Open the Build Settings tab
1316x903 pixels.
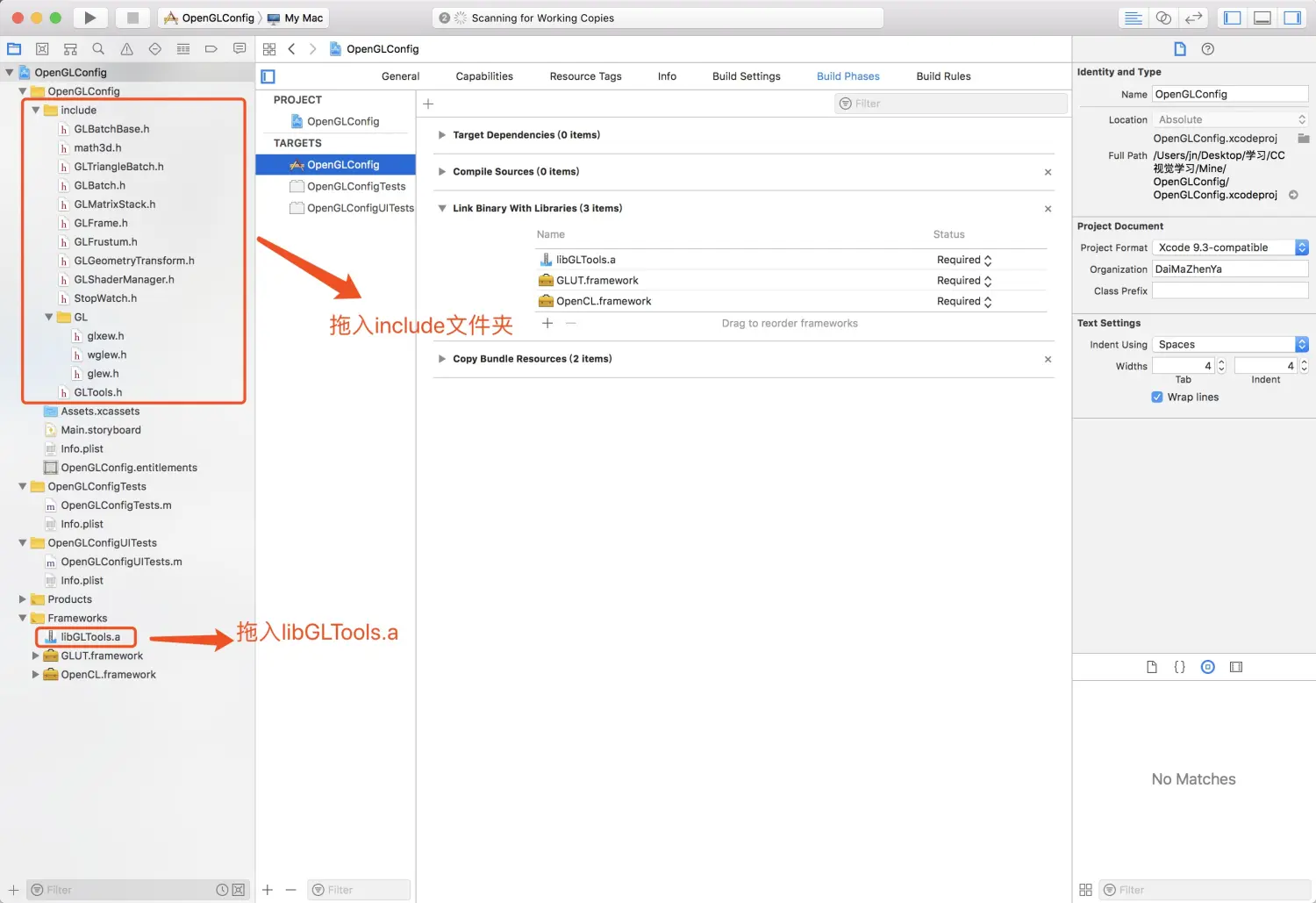click(747, 76)
